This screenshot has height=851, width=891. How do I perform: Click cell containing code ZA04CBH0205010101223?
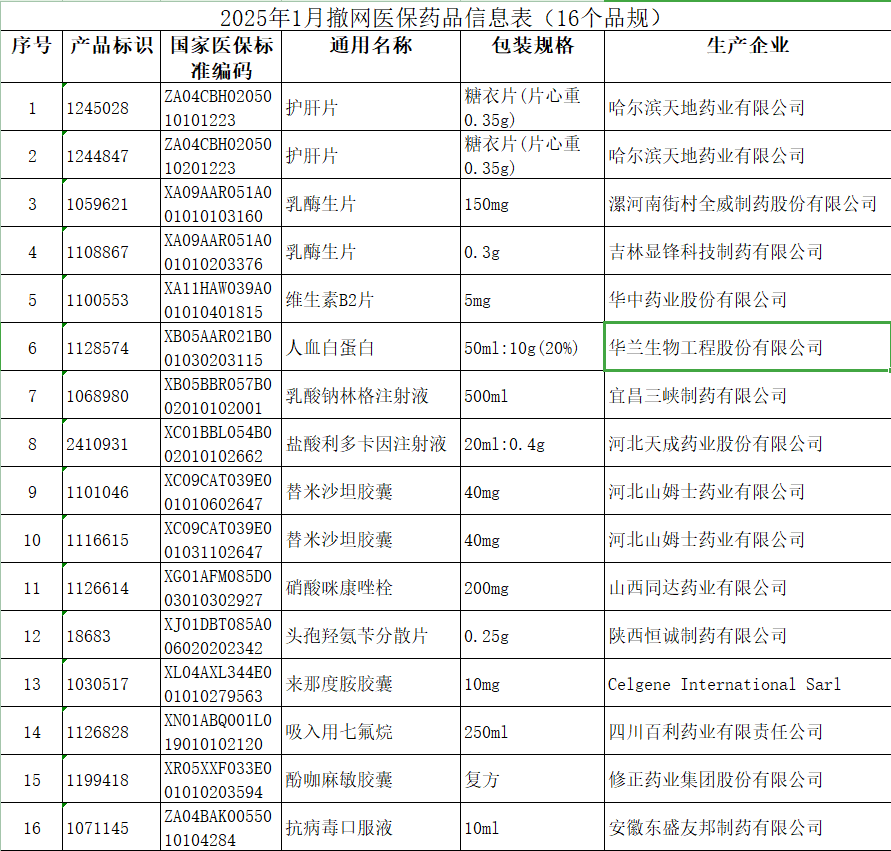click(221, 107)
